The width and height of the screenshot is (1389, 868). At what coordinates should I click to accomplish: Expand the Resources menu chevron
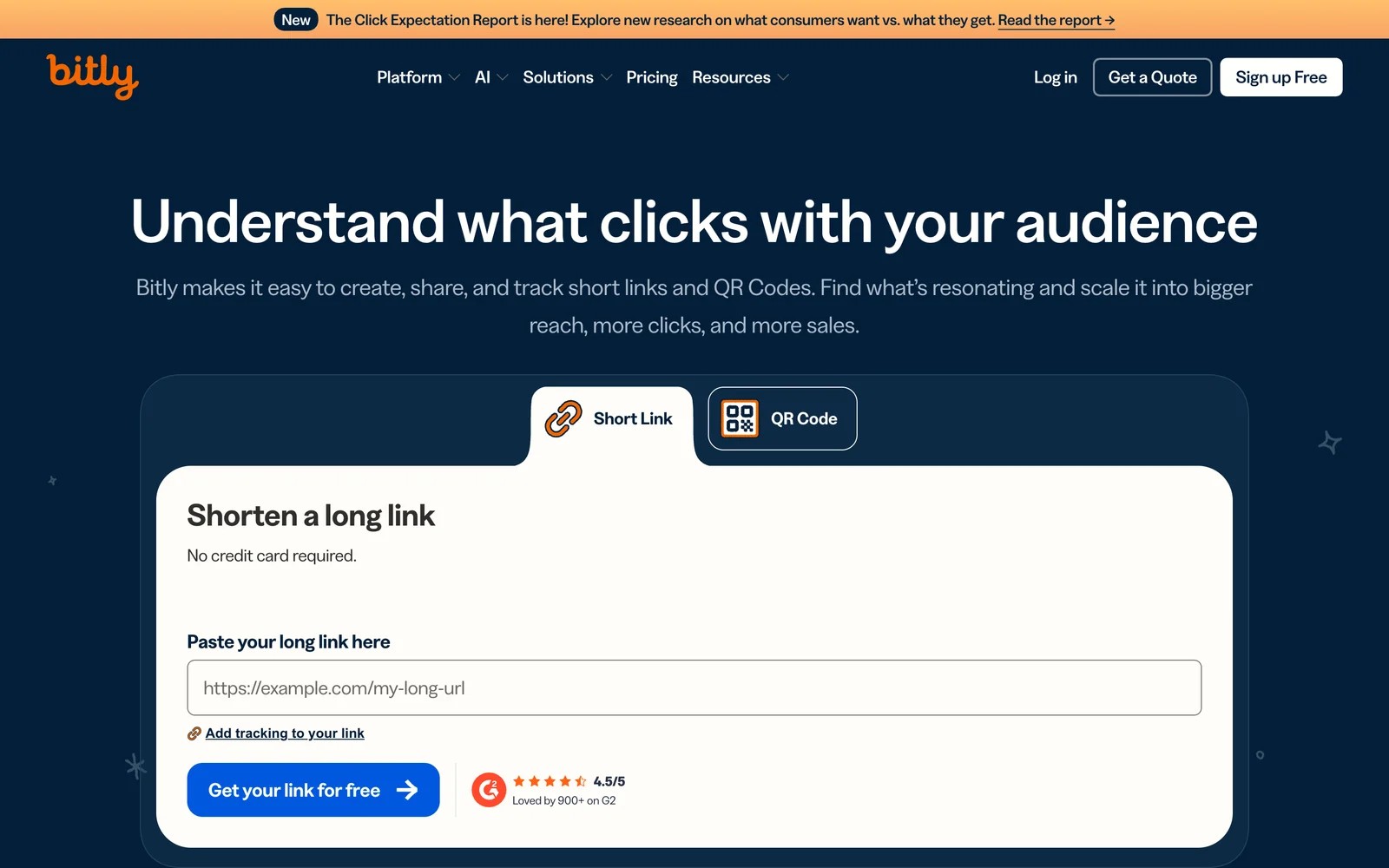[784, 77]
